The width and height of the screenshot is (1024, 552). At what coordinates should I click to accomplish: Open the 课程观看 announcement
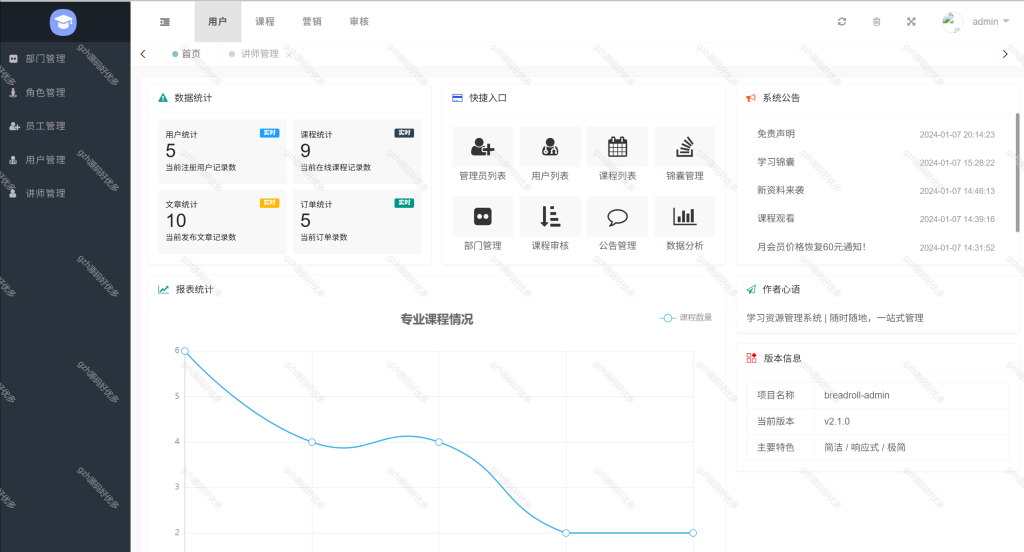tap(776, 218)
